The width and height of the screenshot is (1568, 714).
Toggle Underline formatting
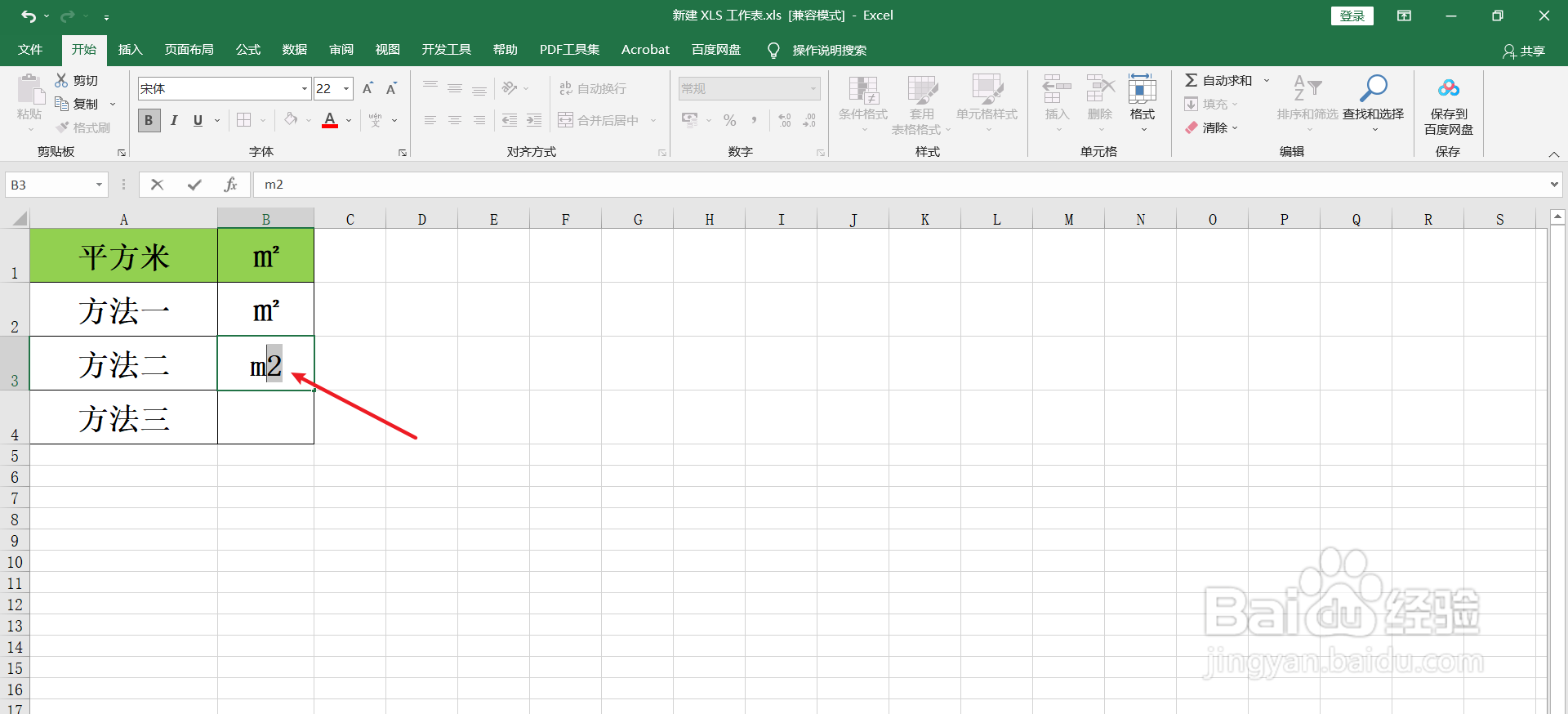pos(198,120)
